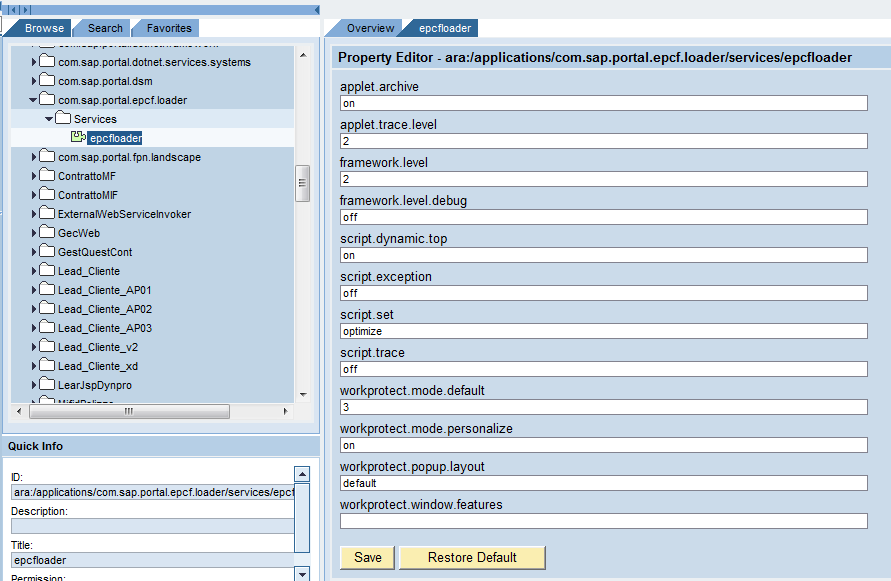Select the GecWeb tree label

click(79, 233)
